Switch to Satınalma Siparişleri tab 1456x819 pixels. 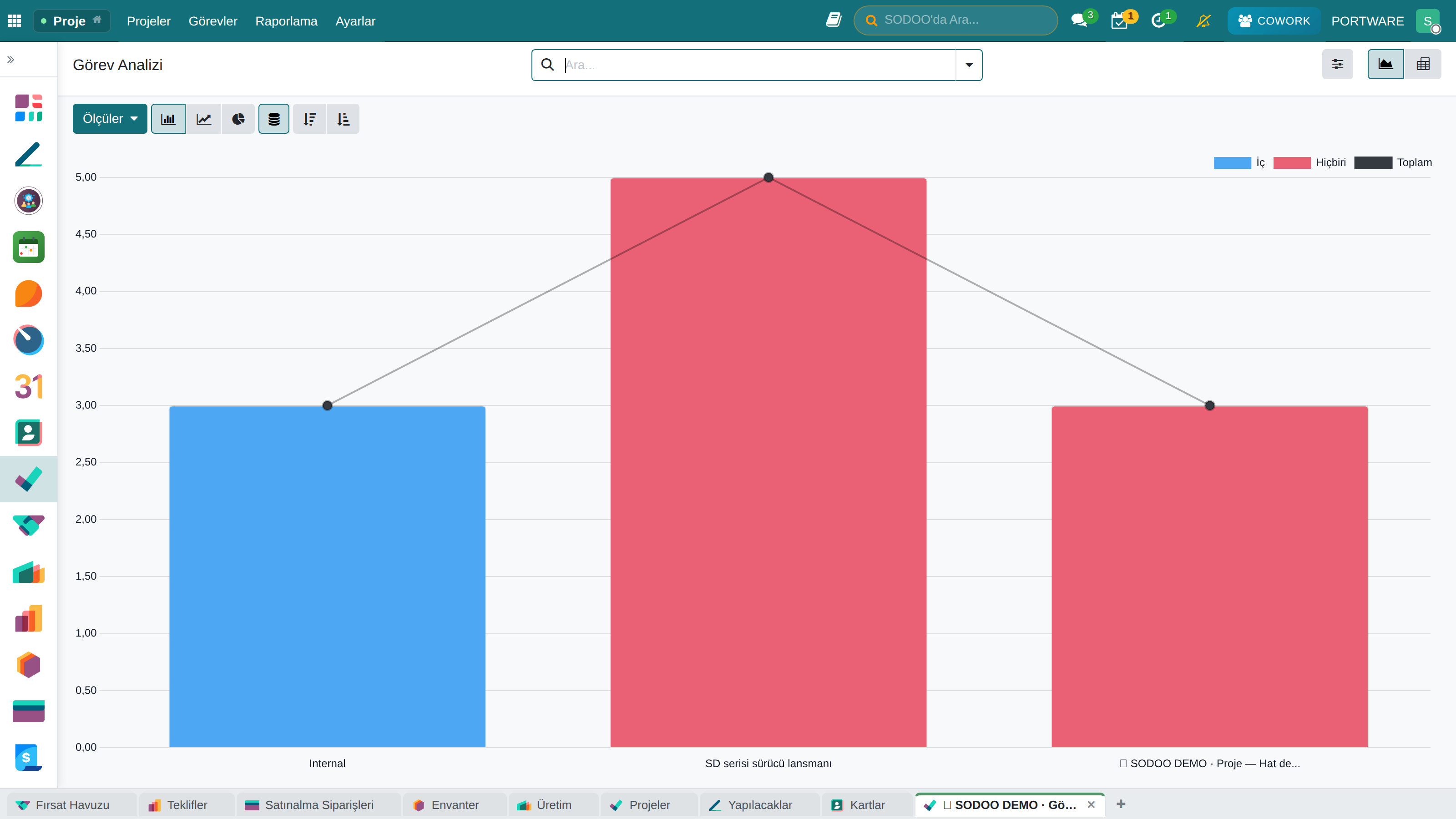tap(319, 805)
